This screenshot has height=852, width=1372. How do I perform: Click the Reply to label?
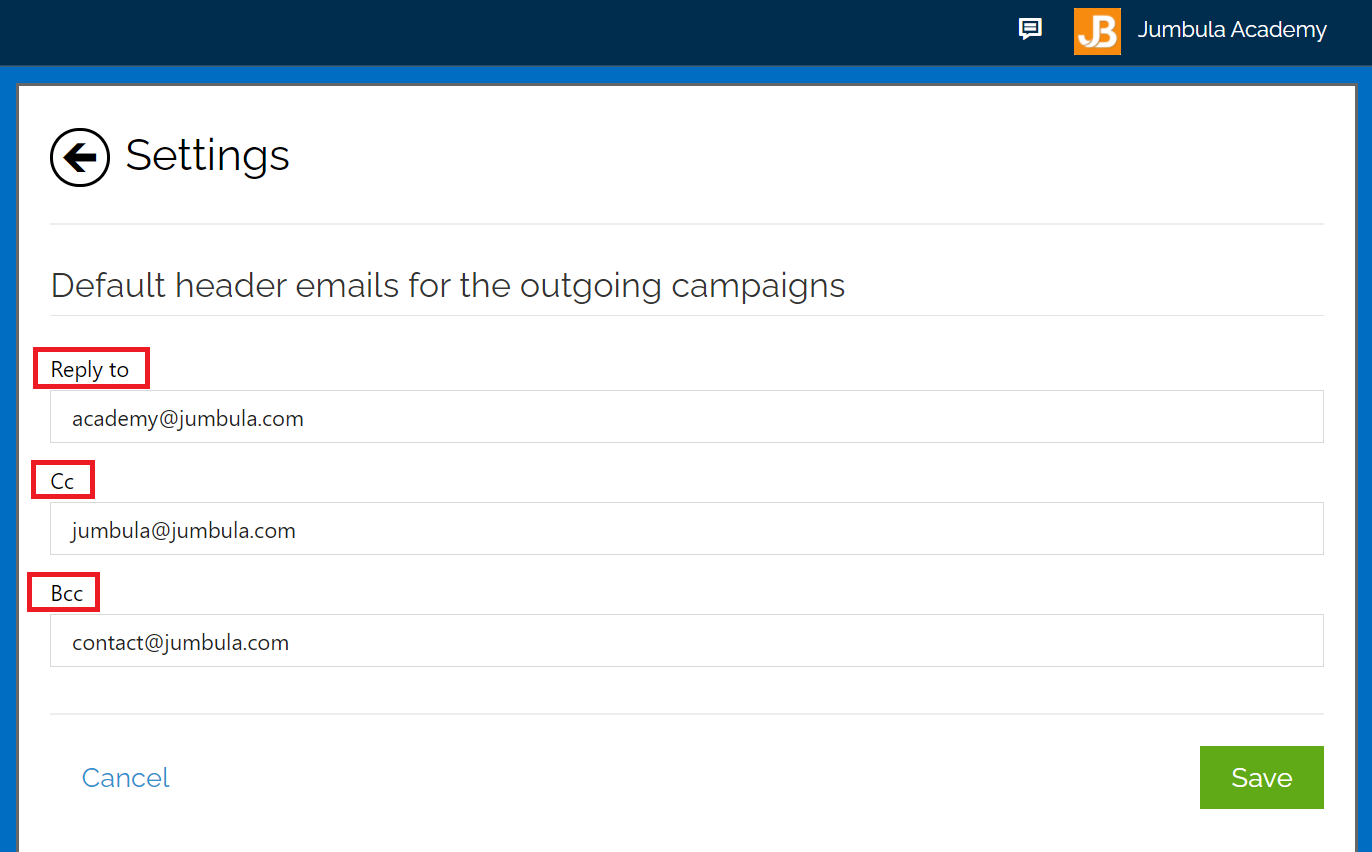[90, 369]
